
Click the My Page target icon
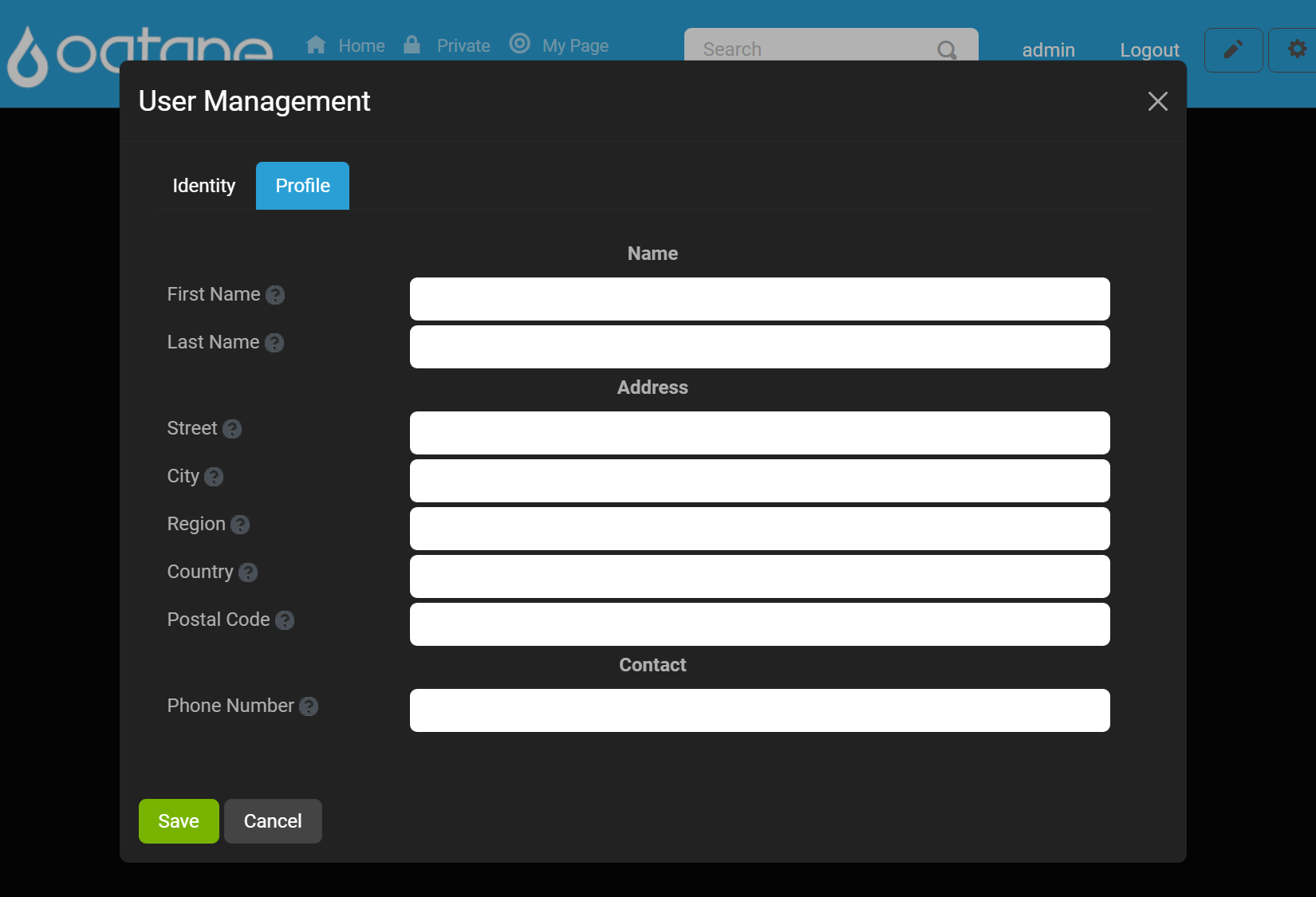pos(519,43)
